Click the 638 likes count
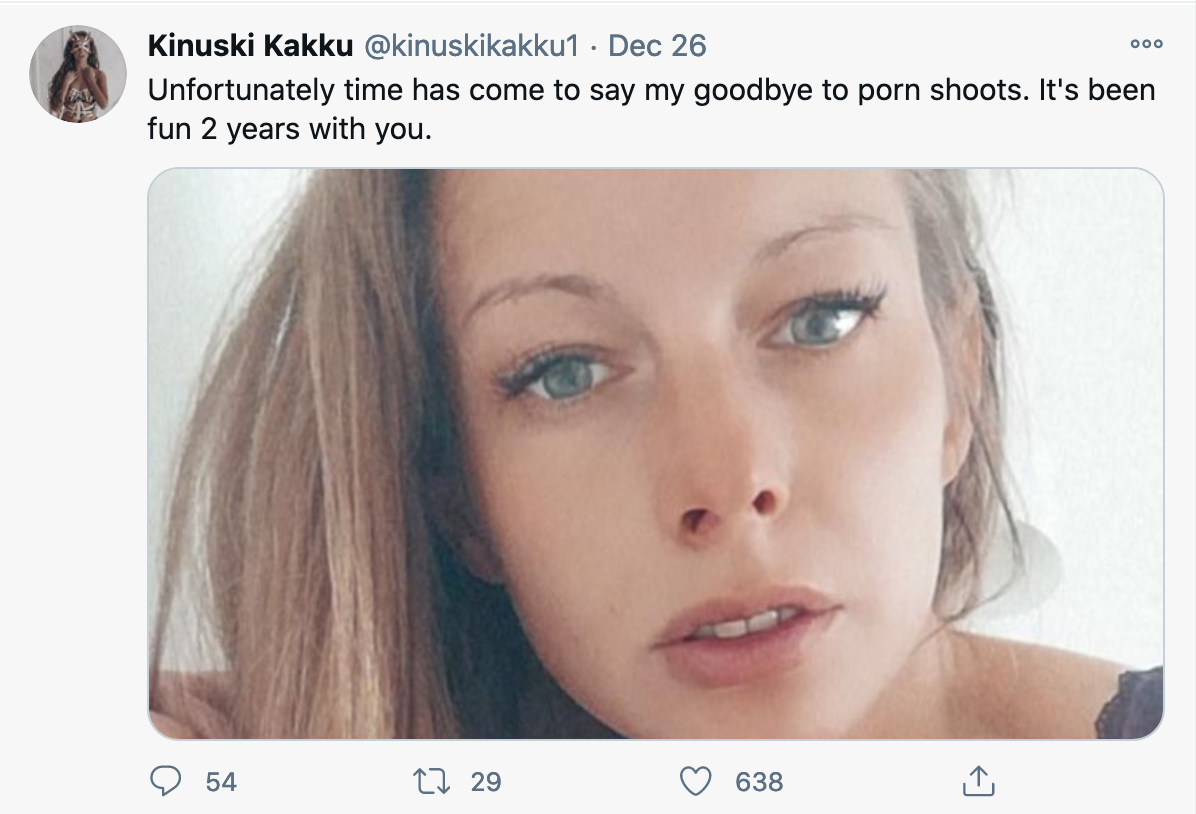This screenshot has width=1196, height=814. [759, 782]
